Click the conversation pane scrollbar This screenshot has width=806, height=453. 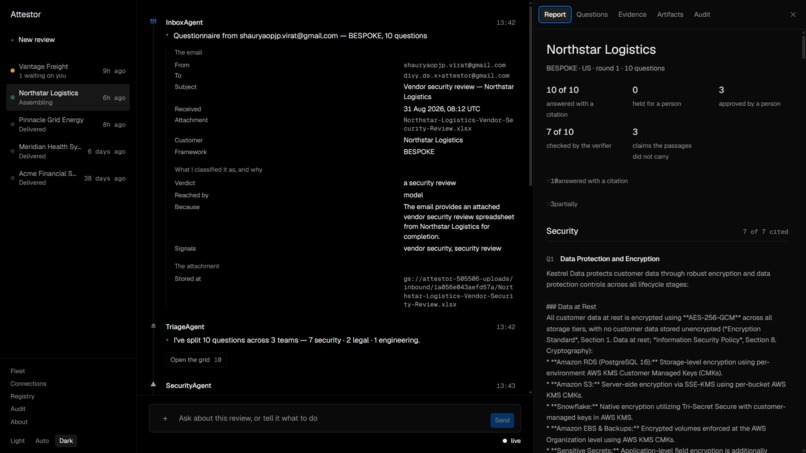tap(530, 95)
